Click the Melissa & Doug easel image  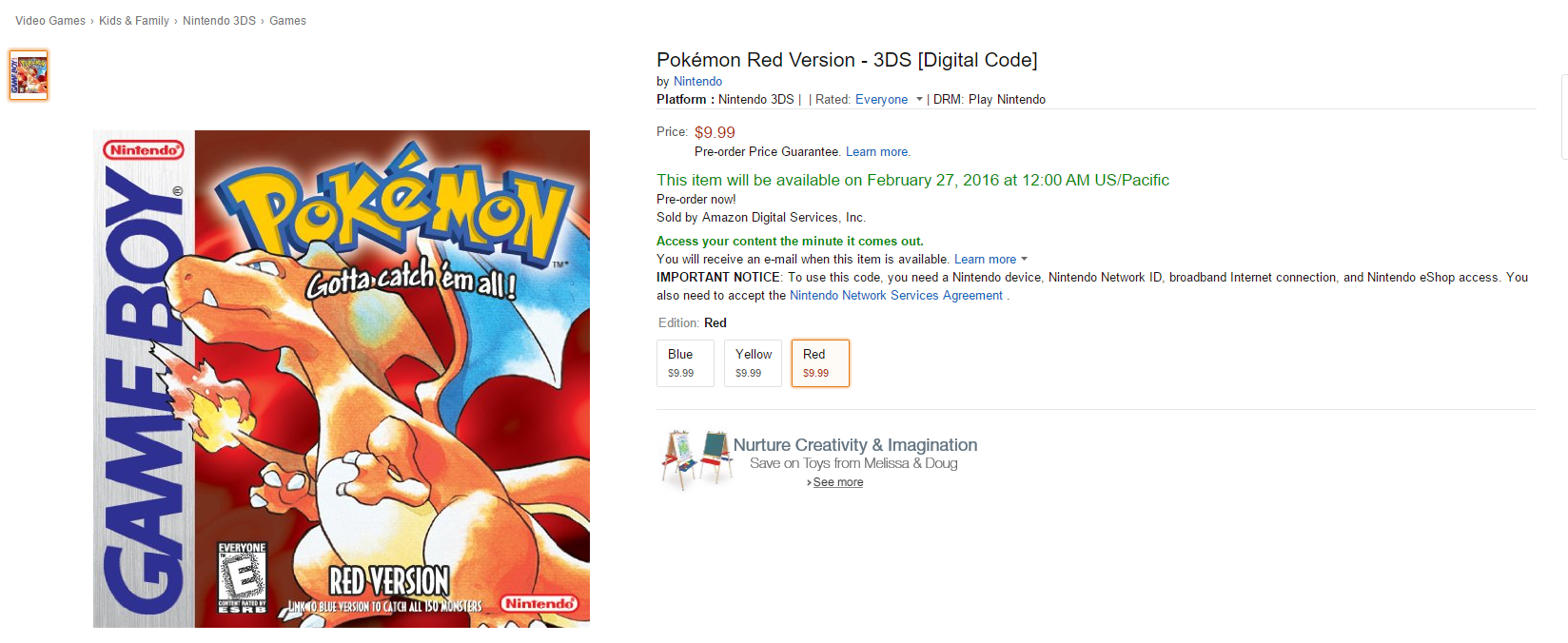coord(696,458)
